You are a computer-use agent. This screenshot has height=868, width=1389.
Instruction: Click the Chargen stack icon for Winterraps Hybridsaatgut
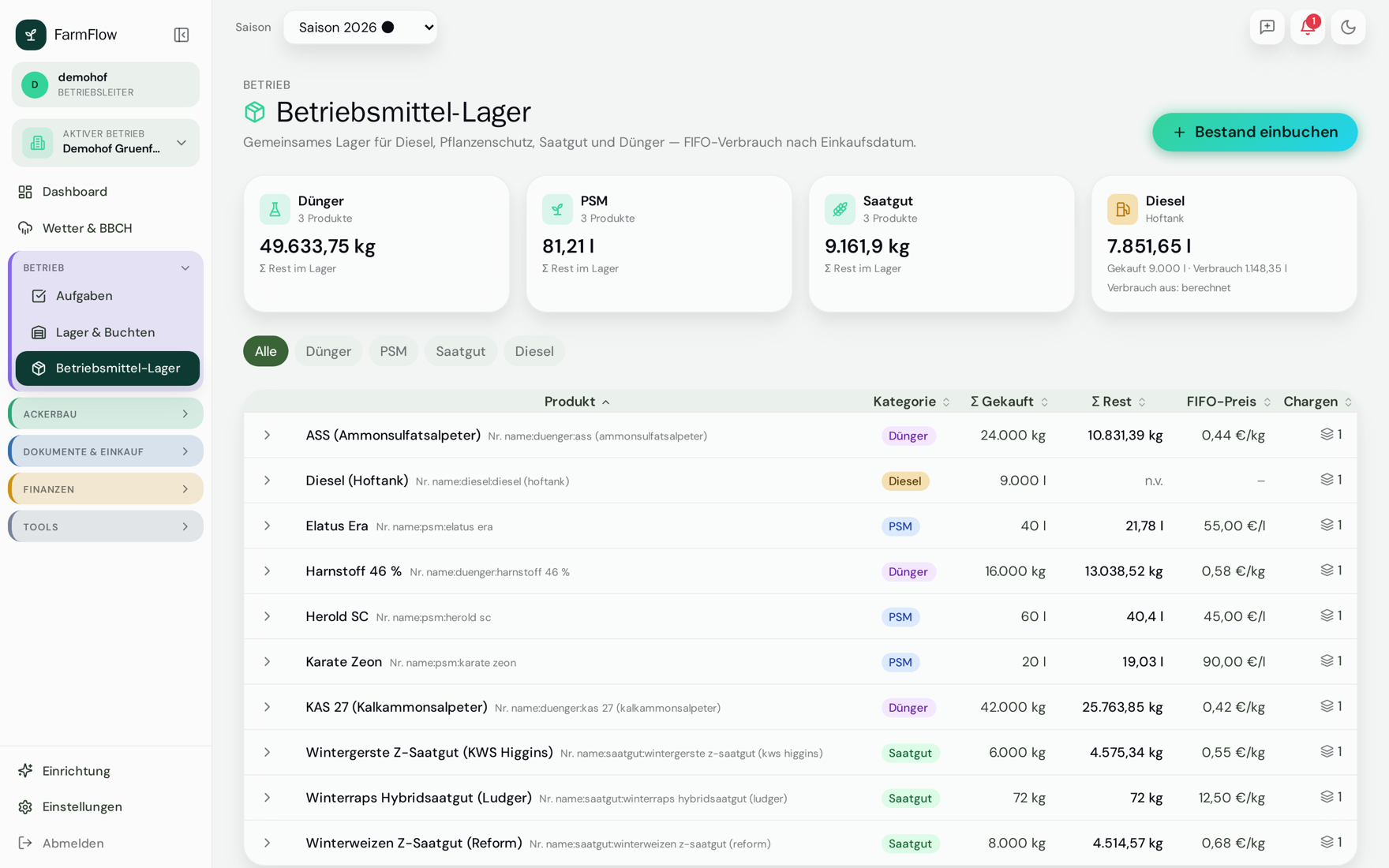pos(1327,797)
